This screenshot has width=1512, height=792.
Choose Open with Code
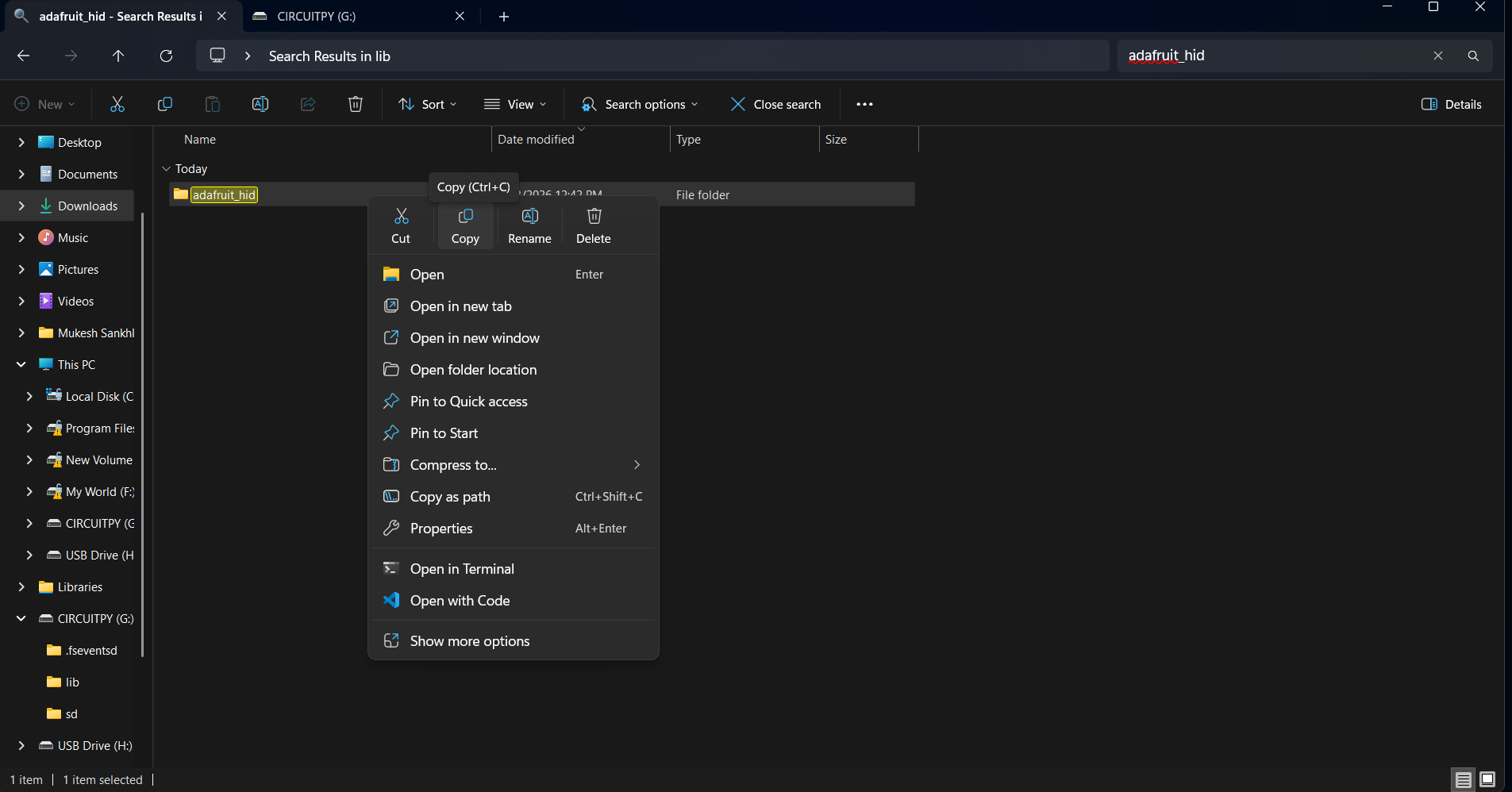pyautogui.click(x=514, y=600)
